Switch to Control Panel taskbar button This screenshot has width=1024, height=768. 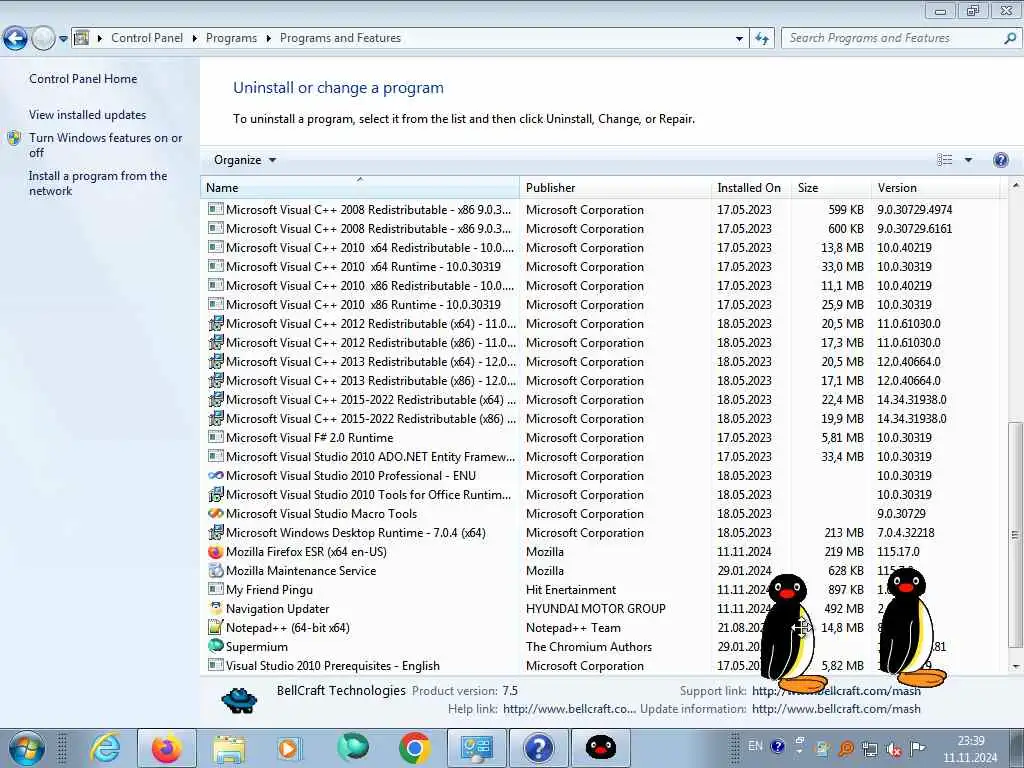(x=476, y=748)
